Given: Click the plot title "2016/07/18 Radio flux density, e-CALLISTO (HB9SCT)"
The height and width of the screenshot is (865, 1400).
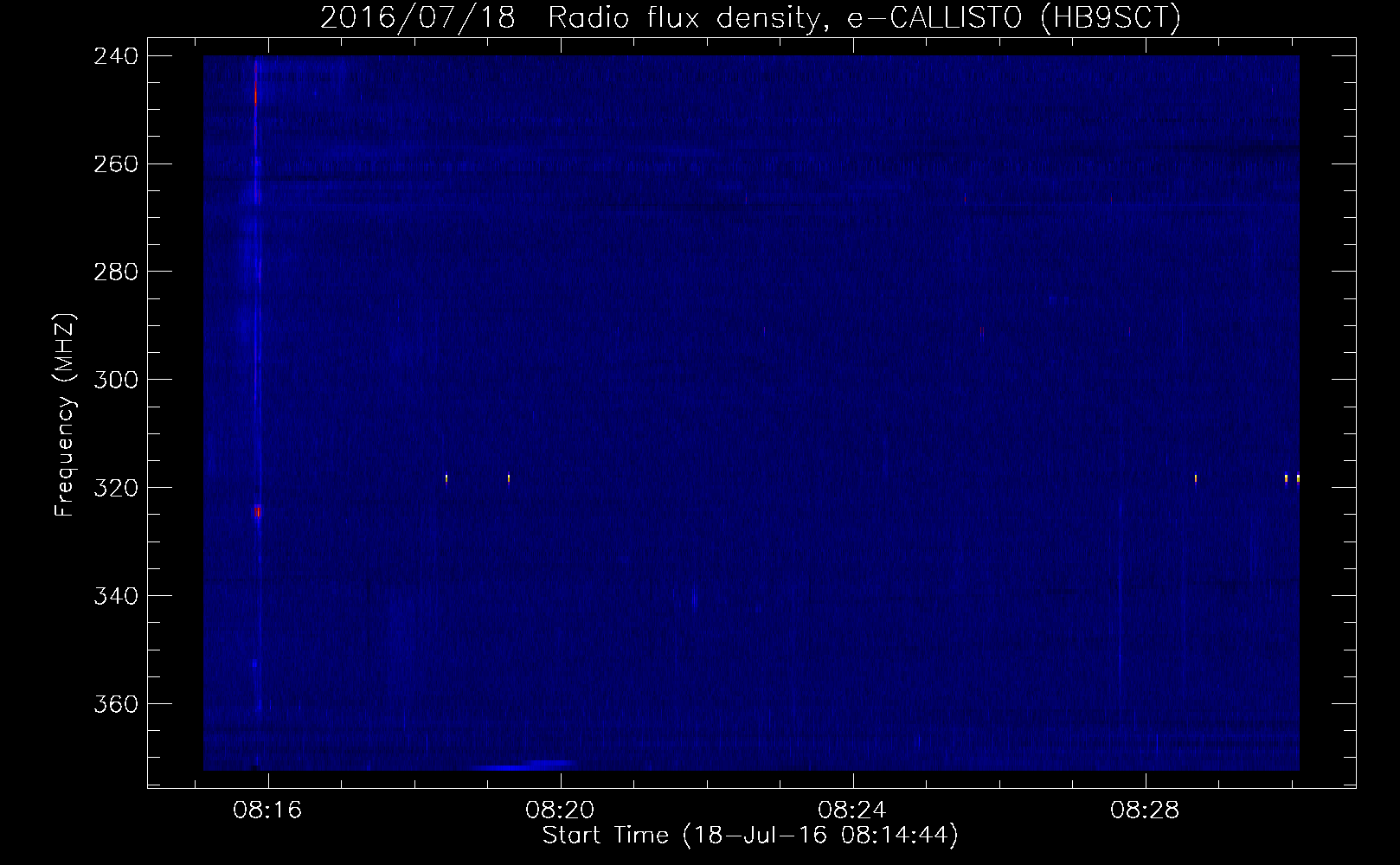Looking at the screenshot, I should tap(750, 18).
